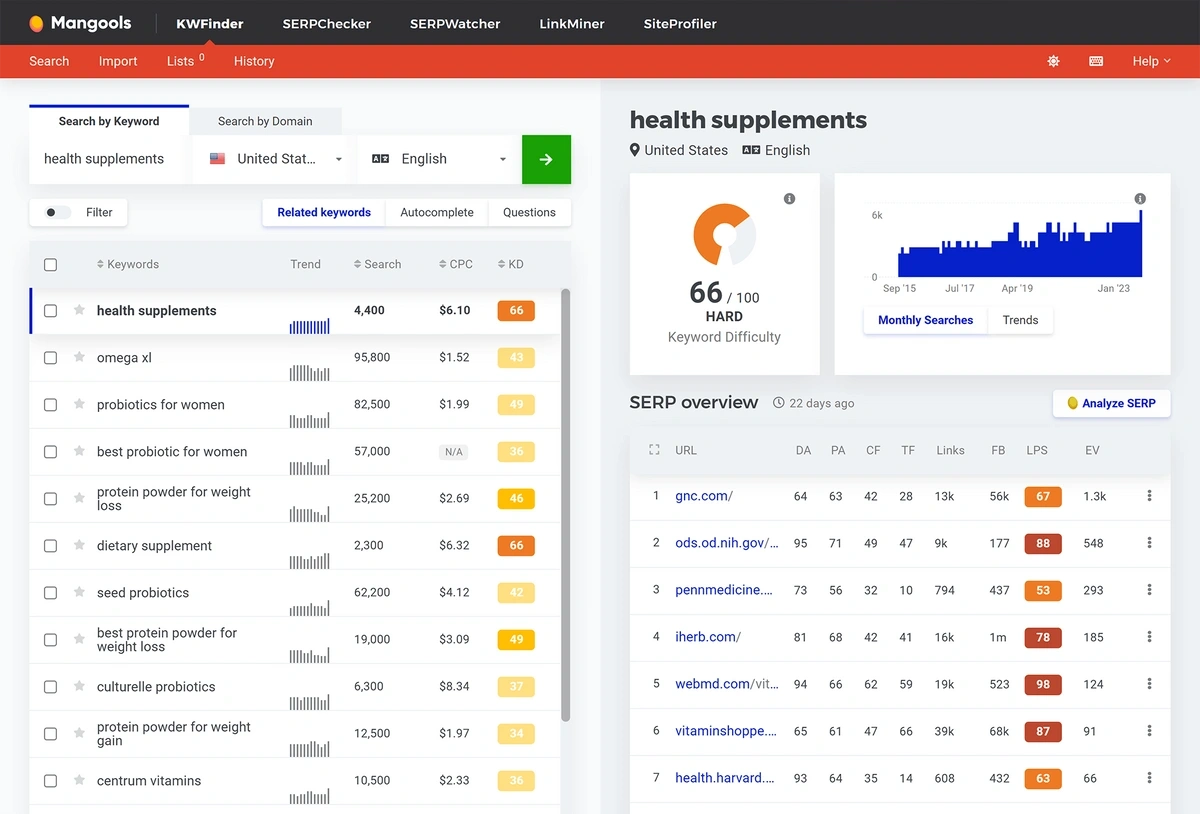Open the United States location dropdown
Viewport: 1200px width, 814px height.
click(x=275, y=159)
